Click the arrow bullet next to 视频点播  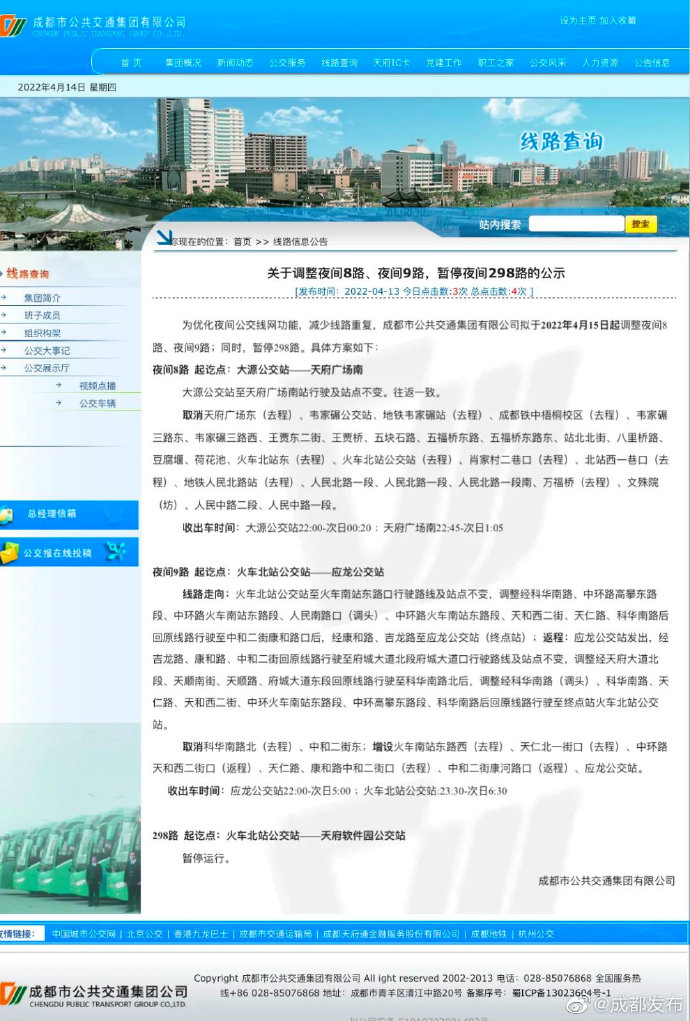[60, 386]
